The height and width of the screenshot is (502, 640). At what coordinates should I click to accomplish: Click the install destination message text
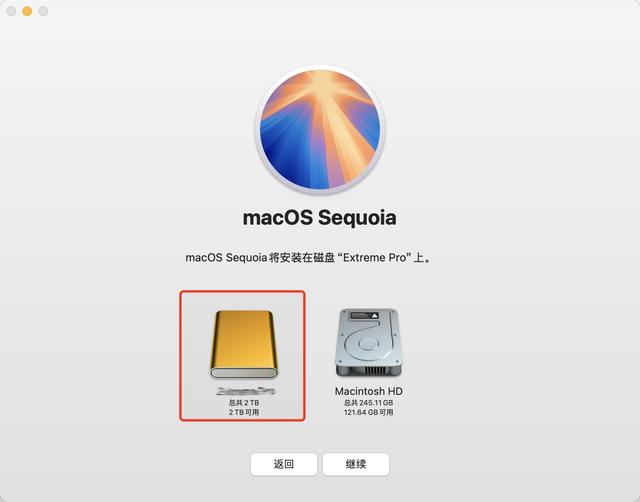point(309,258)
